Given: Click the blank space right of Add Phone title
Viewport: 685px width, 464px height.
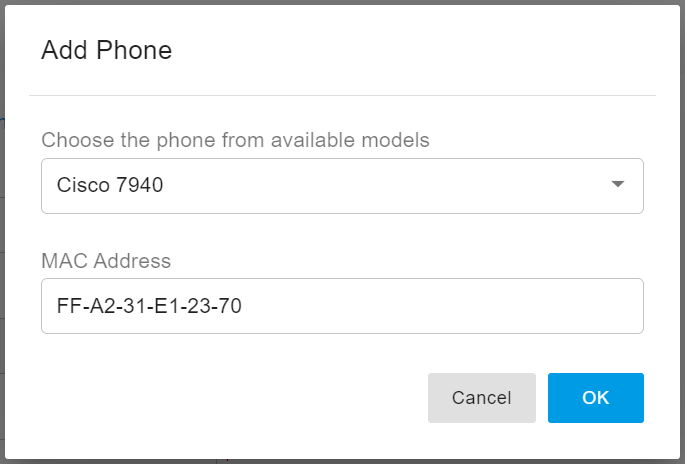Looking at the screenshot, I should point(420,51).
